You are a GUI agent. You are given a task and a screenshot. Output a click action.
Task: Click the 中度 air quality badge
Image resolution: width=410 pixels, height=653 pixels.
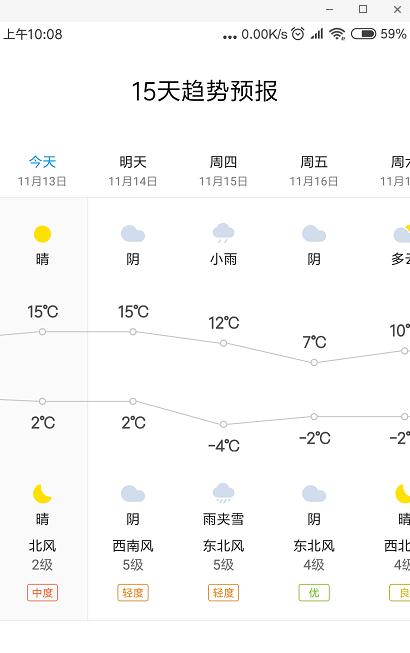[x=42, y=593]
